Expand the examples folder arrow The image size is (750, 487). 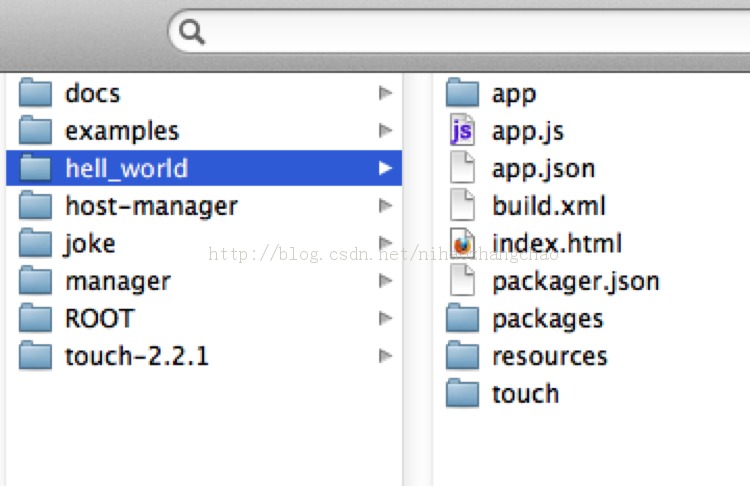tap(385, 130)
